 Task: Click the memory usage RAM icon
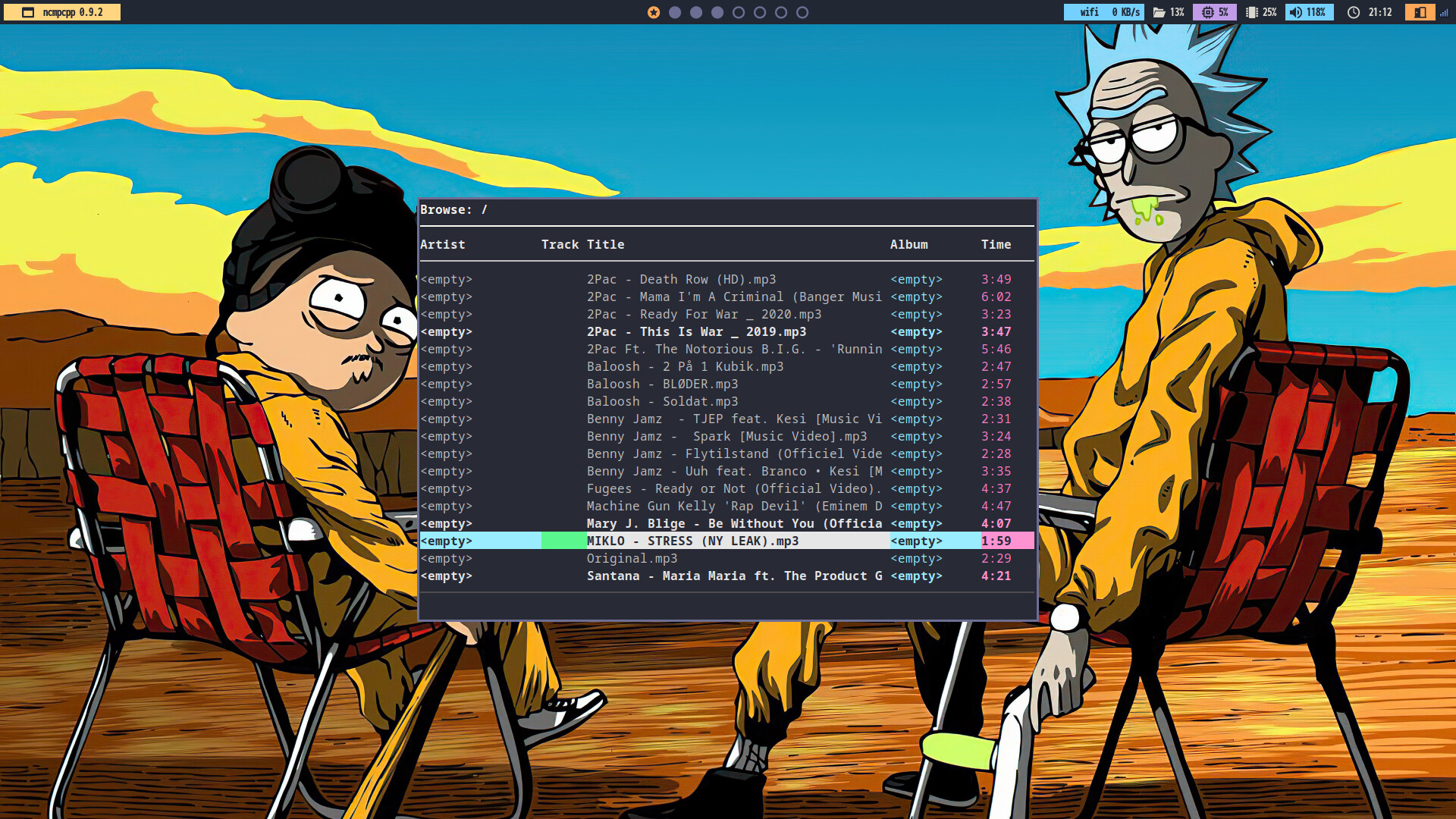point(1251,12)
